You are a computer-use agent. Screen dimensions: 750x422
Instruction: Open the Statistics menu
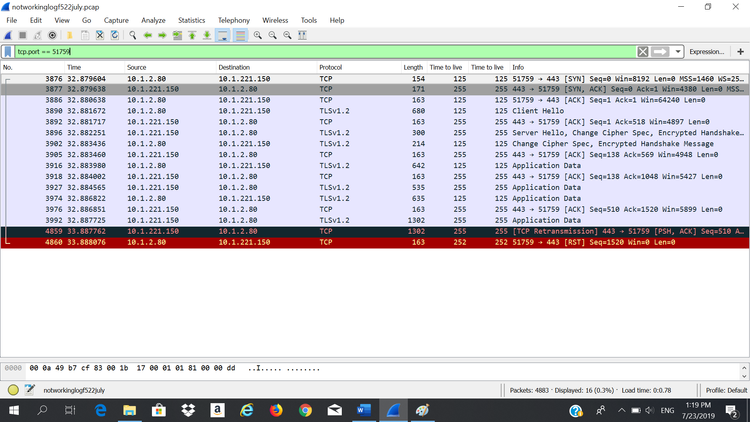(191, 20)
